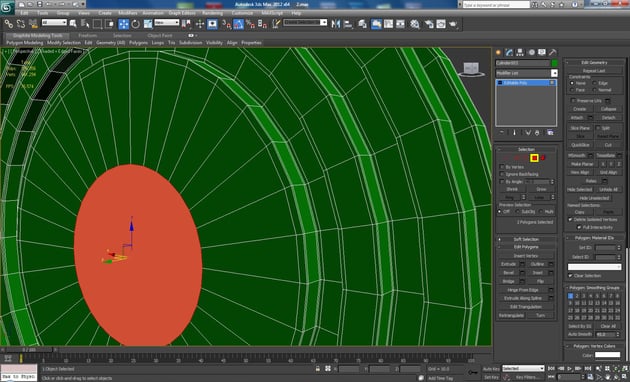Enable the By Angle checkbox
The height and width of the screenshot is (382, 630).
coord(502,182)
